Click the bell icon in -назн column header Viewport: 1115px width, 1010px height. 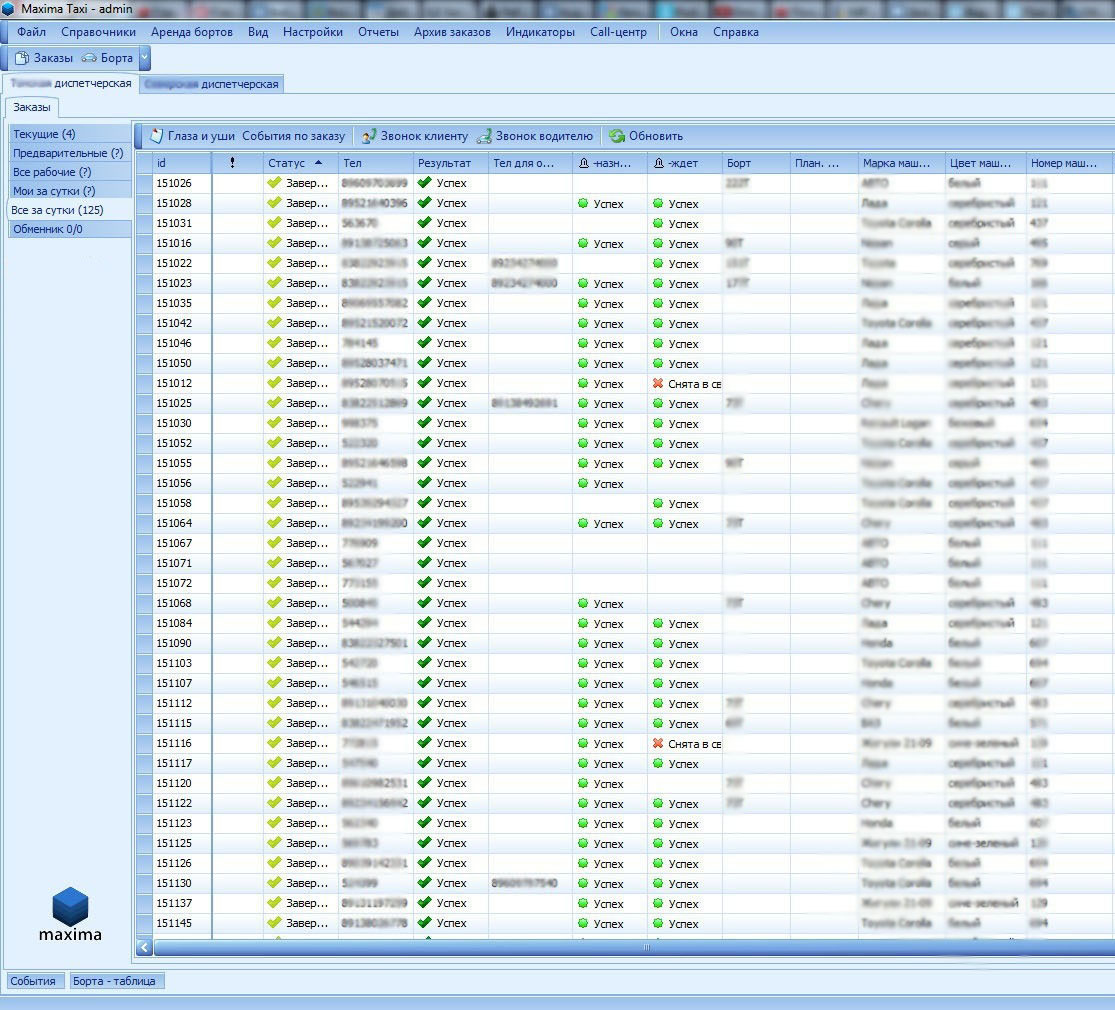(584, 163)
